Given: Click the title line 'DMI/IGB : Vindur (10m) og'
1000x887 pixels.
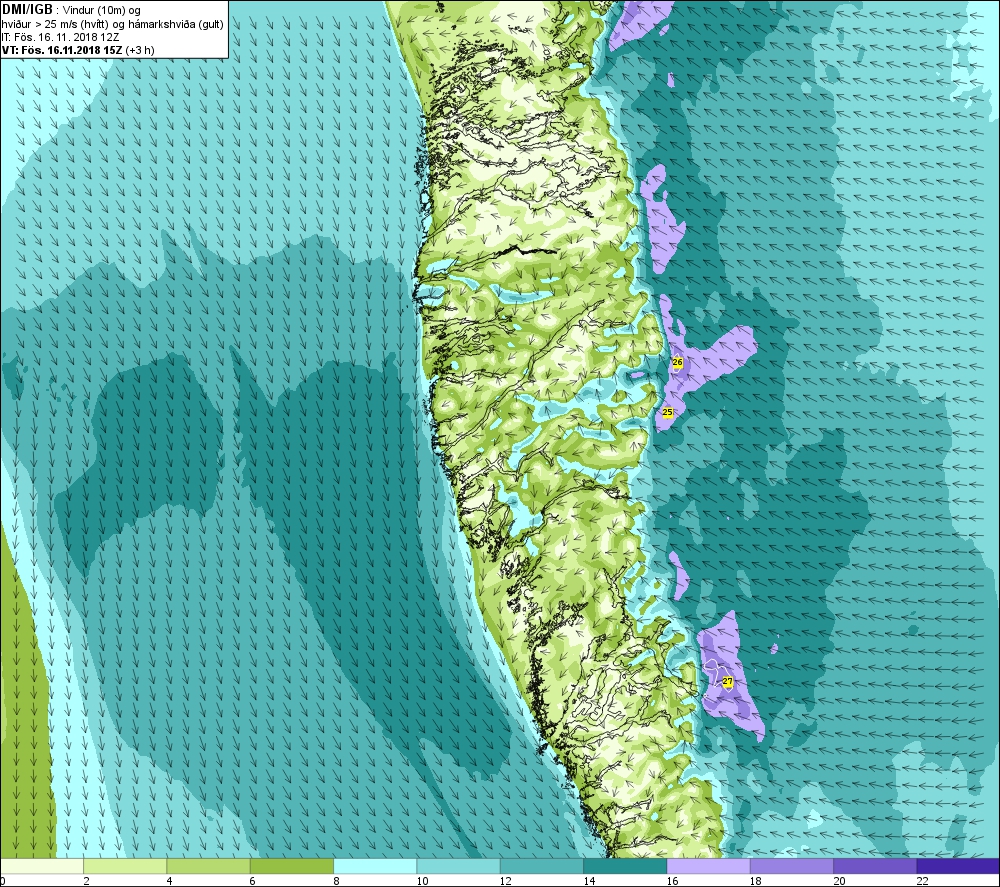Looking at the screenshot, I should (x=71, y=10).
